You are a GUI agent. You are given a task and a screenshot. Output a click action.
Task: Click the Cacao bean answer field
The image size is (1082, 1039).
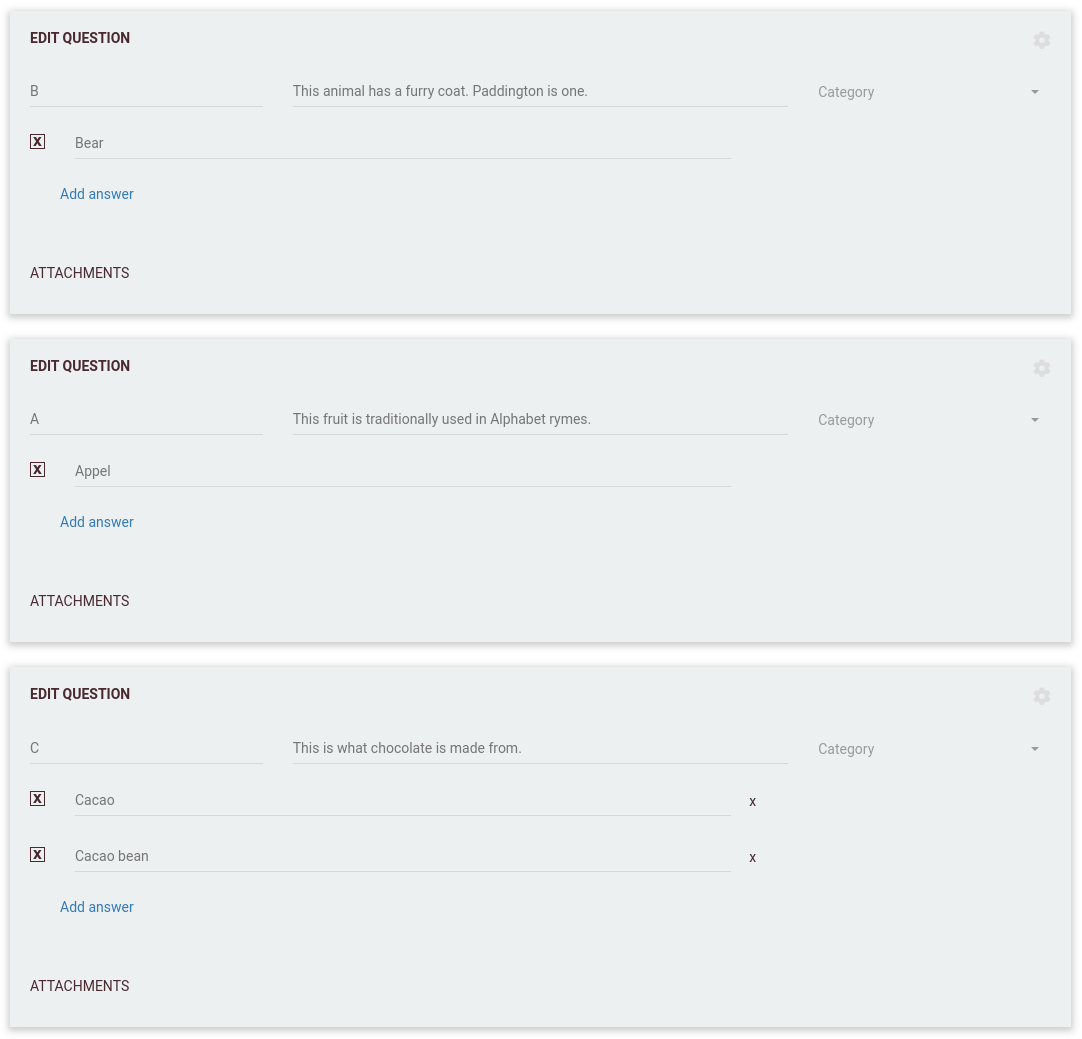pos(402,856)
